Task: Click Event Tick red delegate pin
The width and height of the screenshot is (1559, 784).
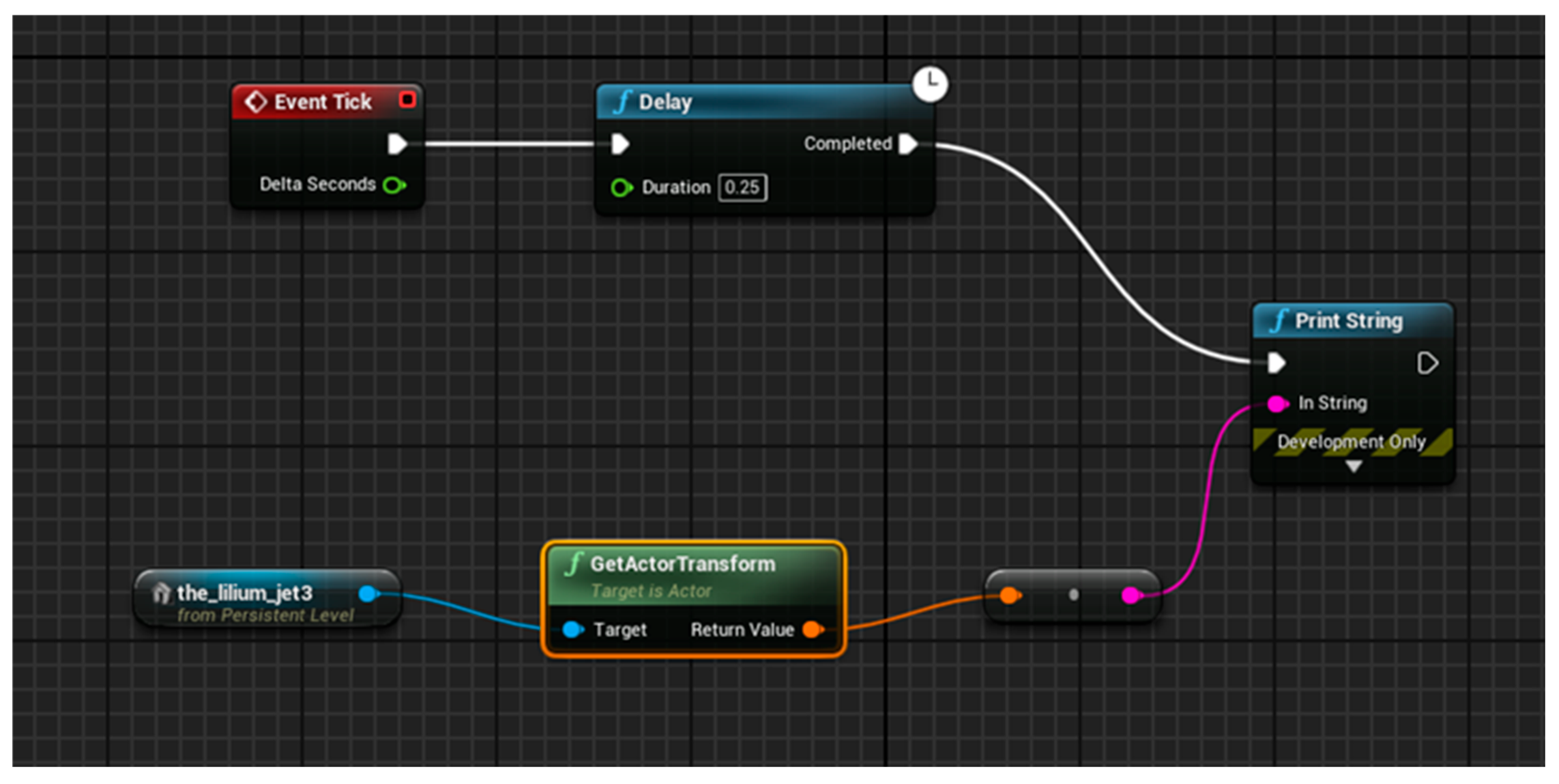Action: pos(407,99)
